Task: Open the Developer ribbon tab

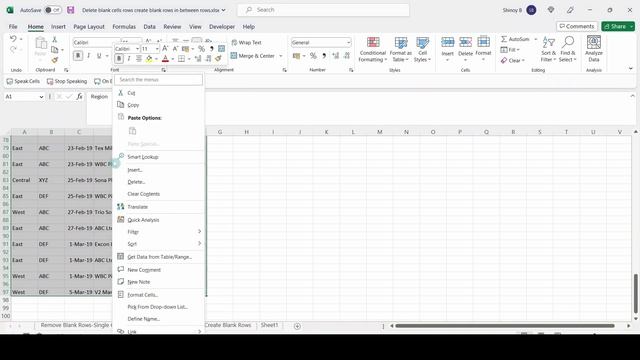Action: 222,27
